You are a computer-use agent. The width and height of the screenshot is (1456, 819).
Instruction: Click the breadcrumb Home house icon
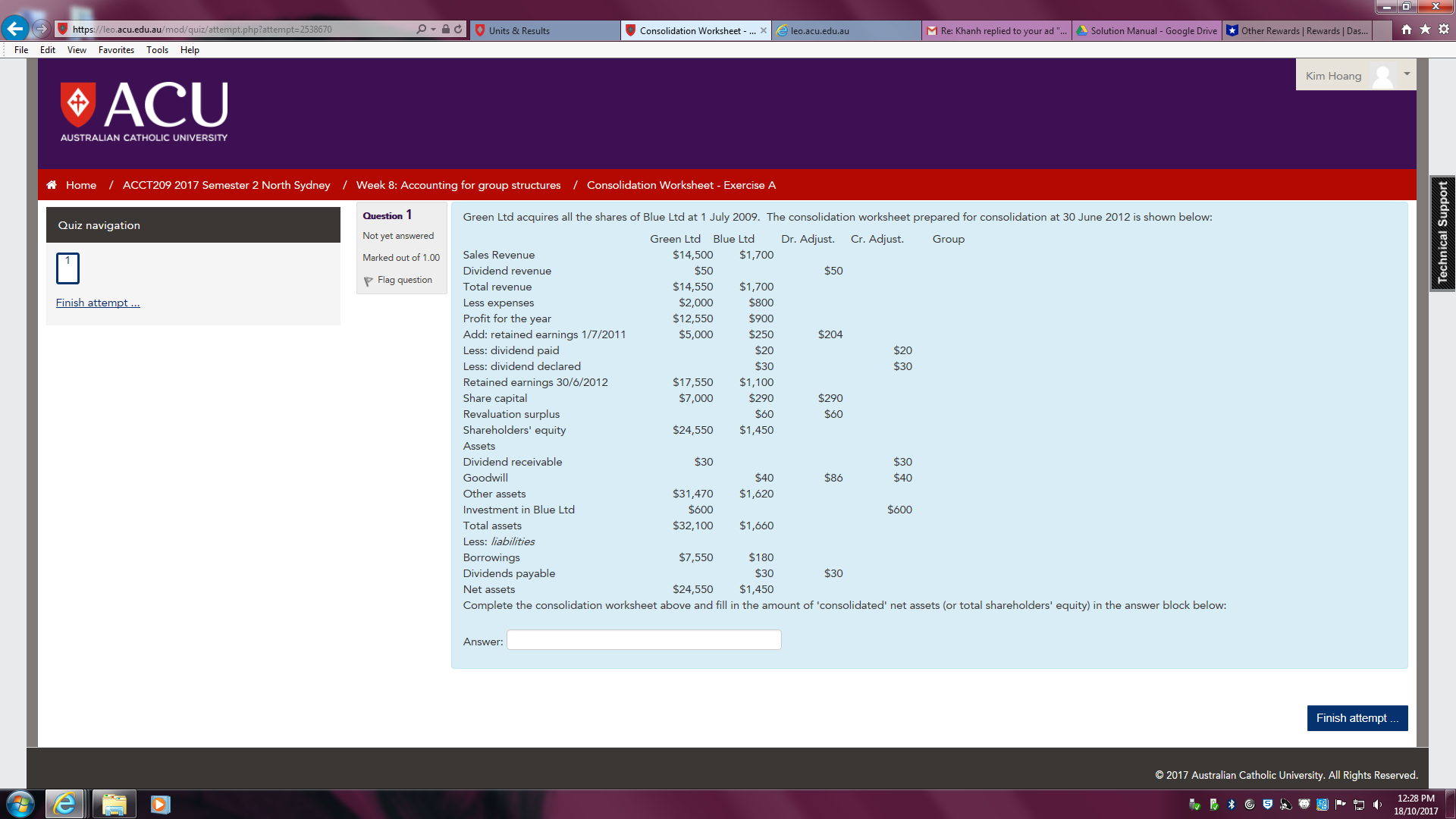(x=52, y=185)
